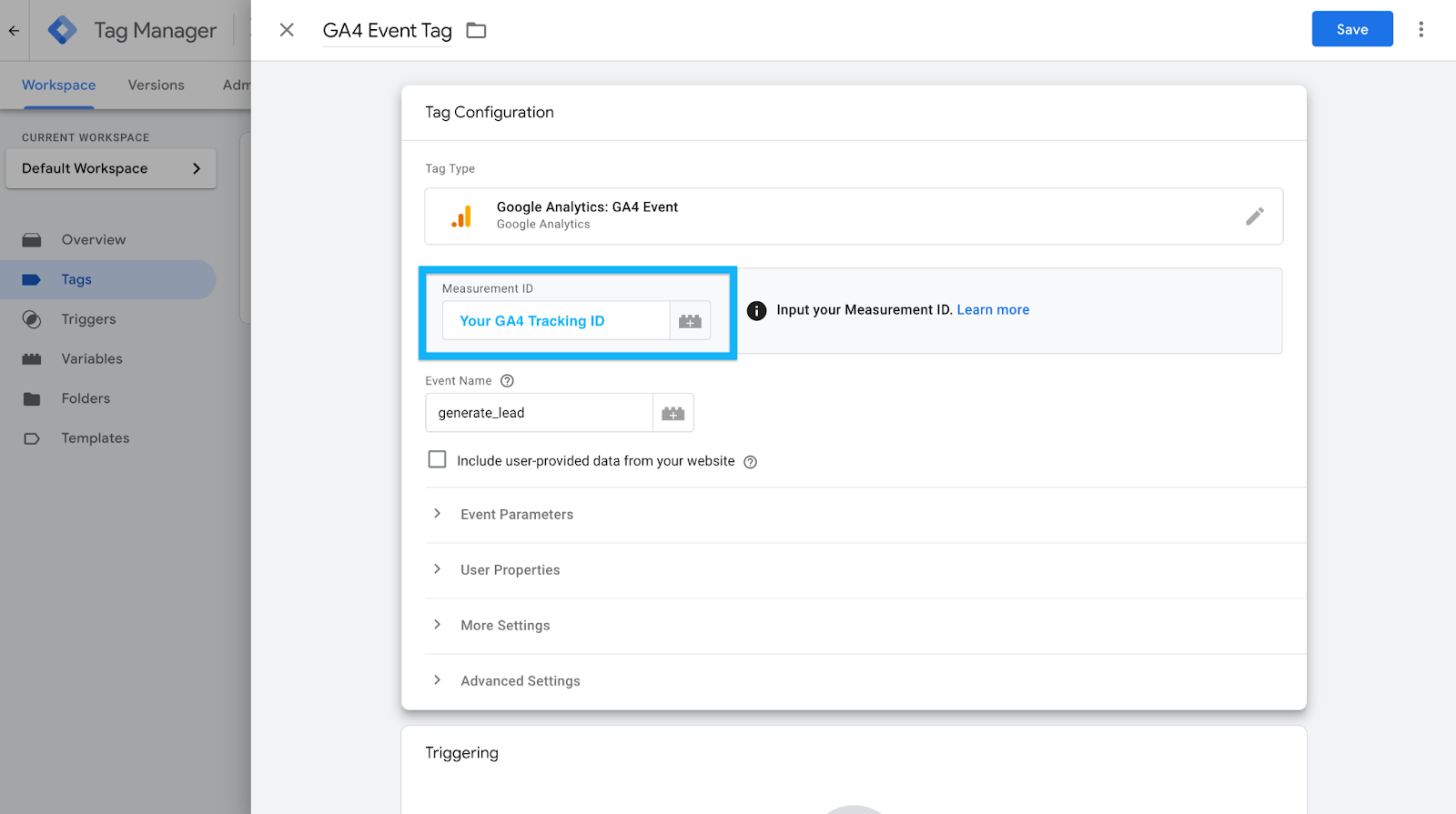Open the Learn more link

click(x=993, y=310)
